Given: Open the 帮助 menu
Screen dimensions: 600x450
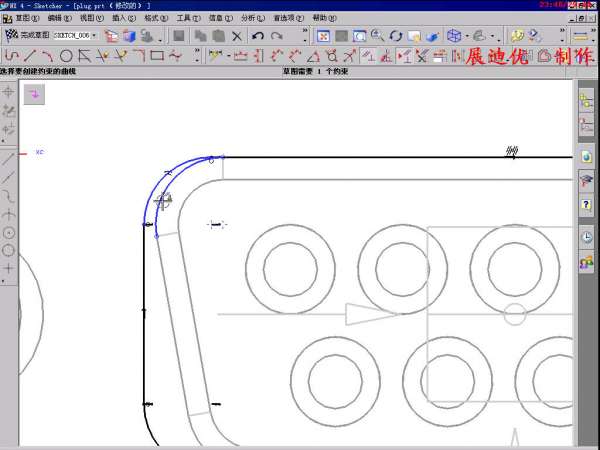Looking at the screenshot, I should click(324, 18).
